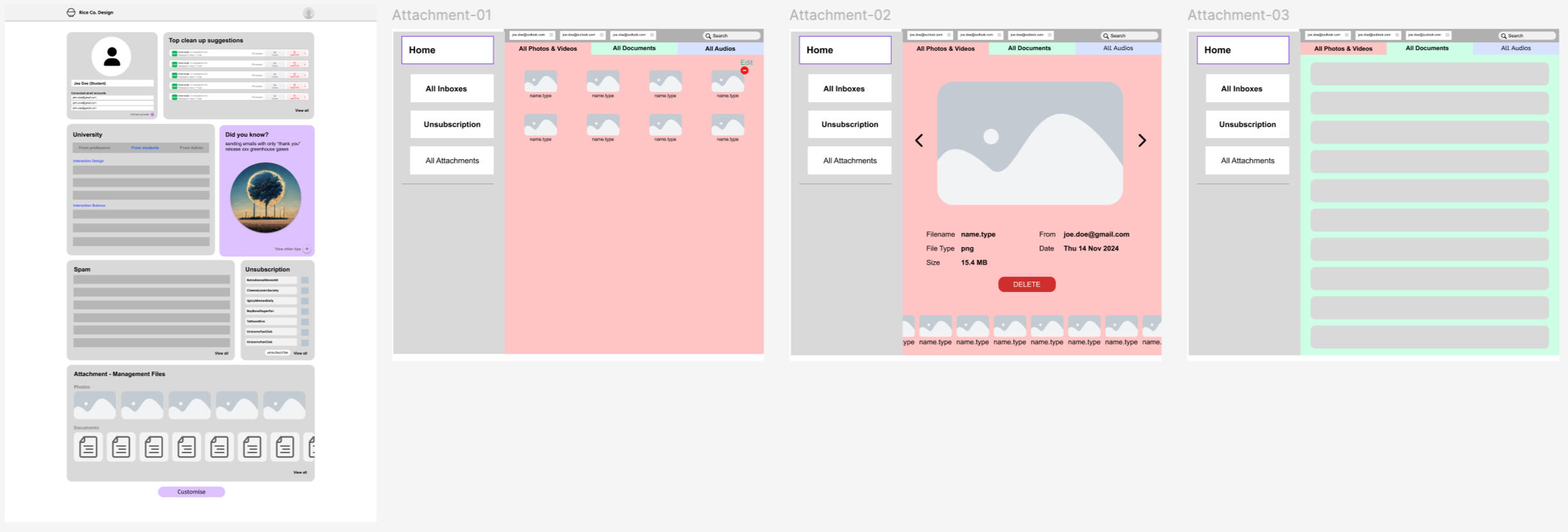Select From students tab in University panel

click(x=144, y=148)
